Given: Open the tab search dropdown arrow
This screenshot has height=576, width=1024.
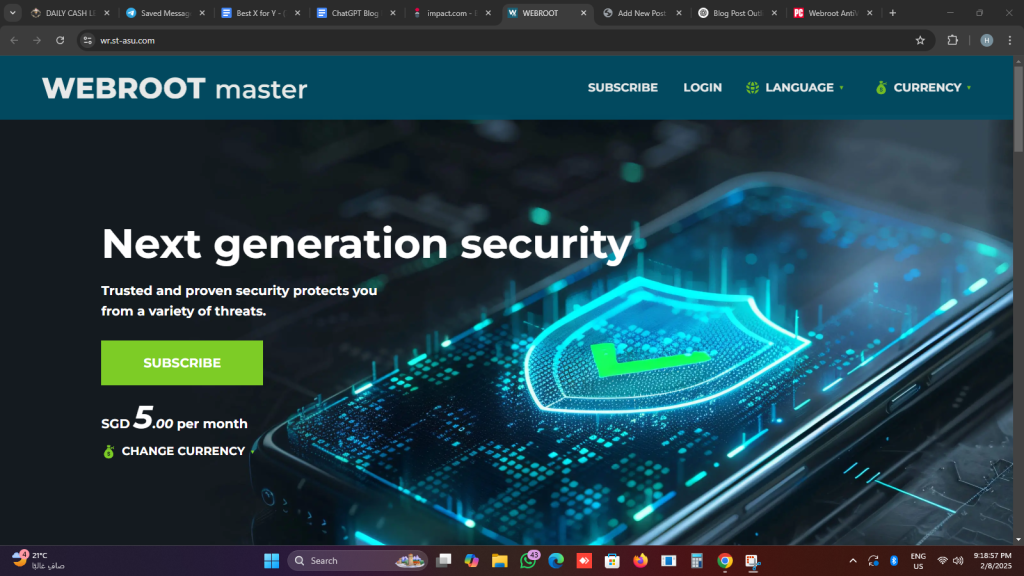Looking at the screenshot, I should [12, 13].
